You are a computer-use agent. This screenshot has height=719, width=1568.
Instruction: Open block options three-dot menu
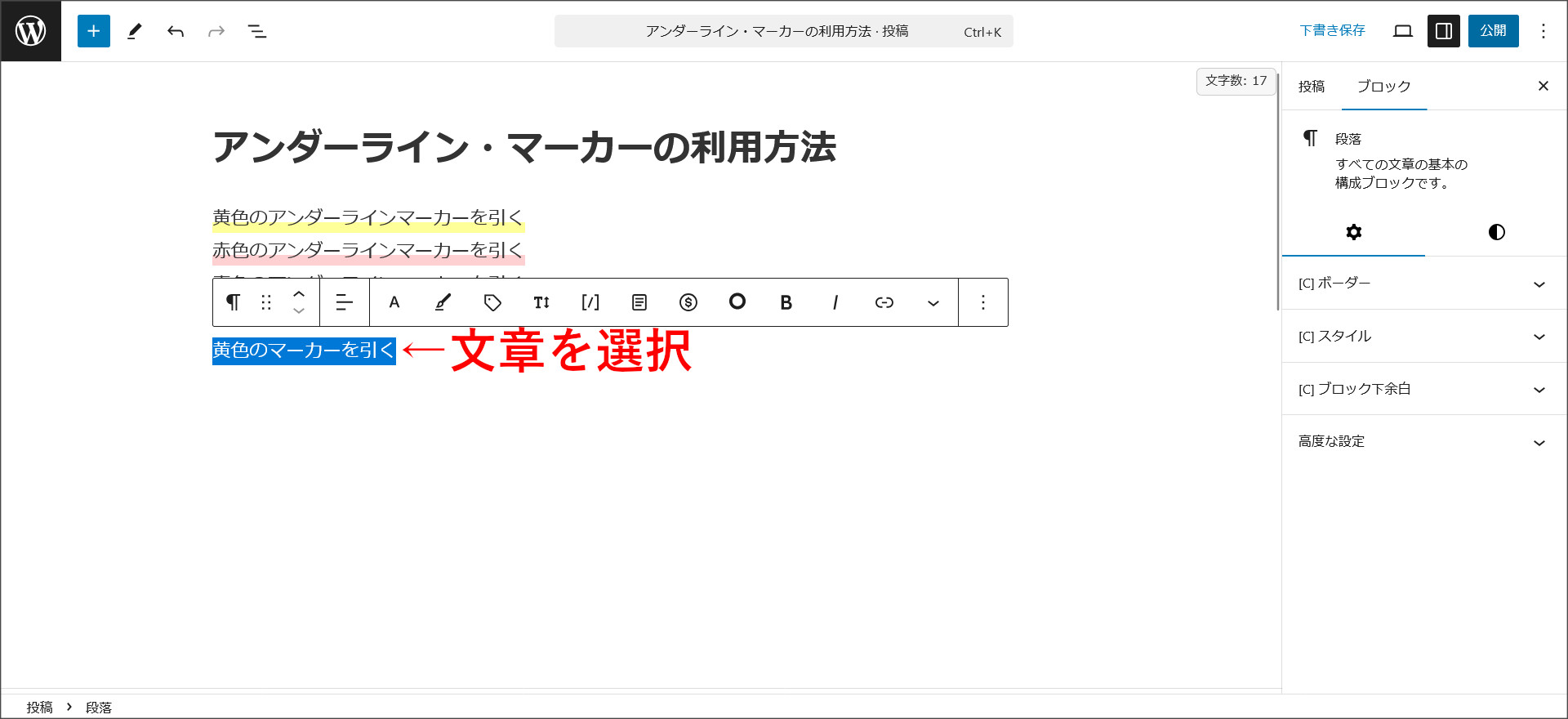pyautogui.click(x=983, y=302)
